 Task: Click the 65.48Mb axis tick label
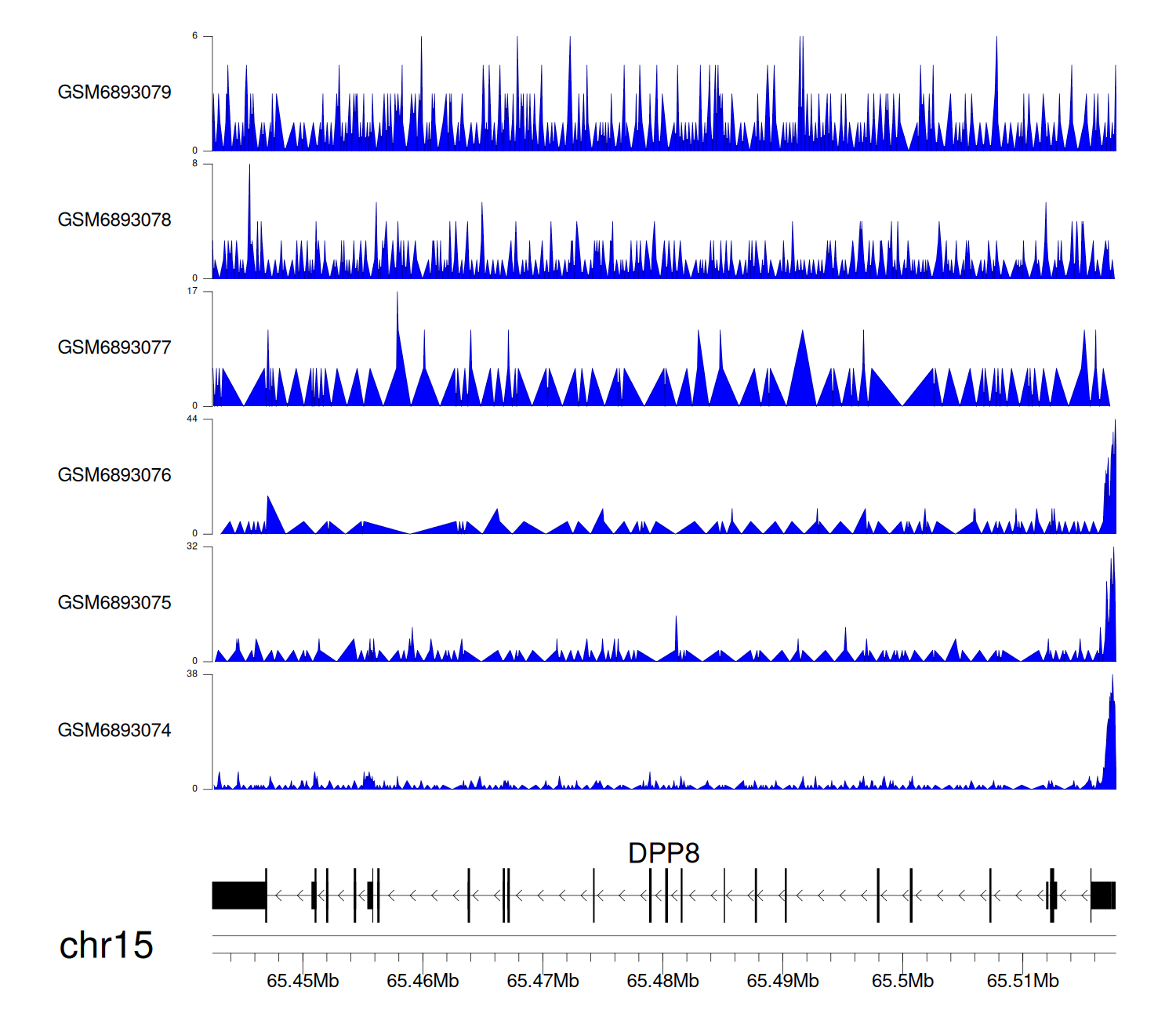662,981
